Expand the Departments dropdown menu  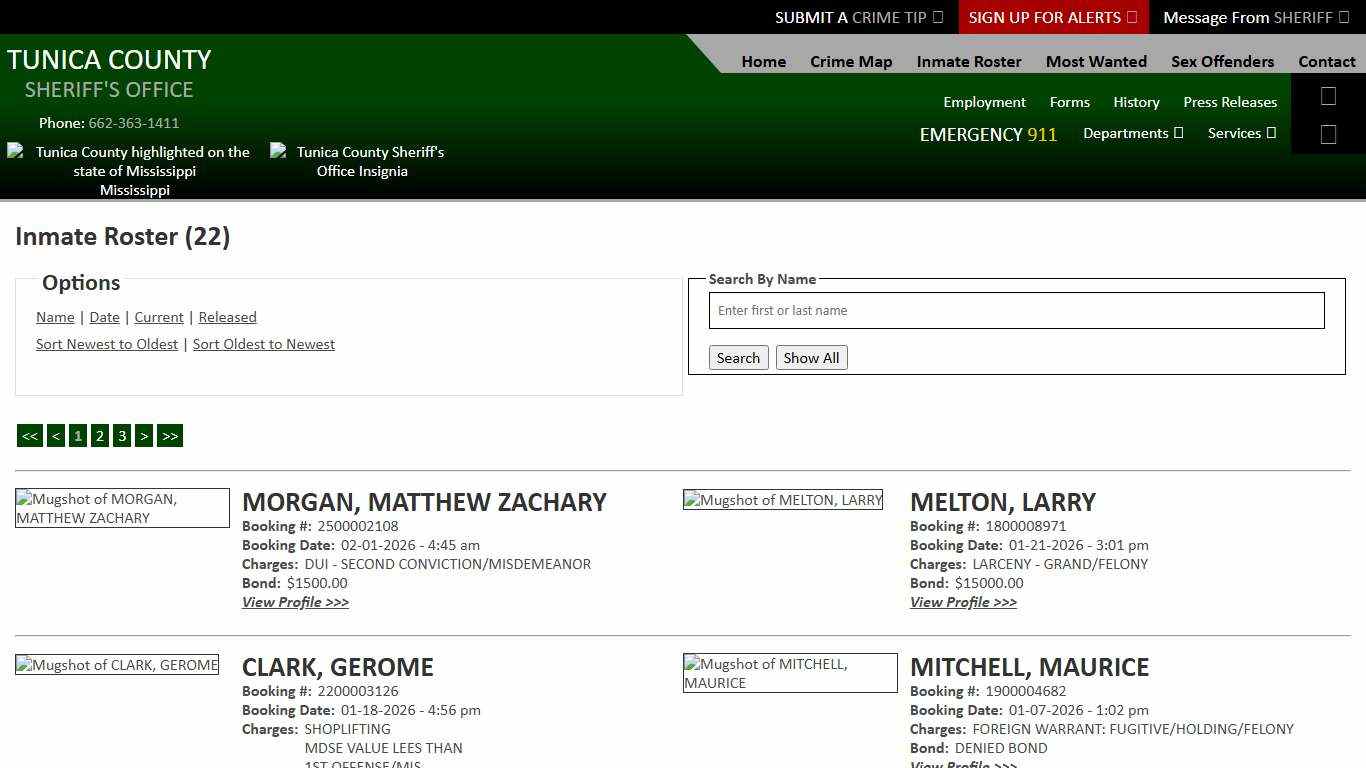[1133, 133]
